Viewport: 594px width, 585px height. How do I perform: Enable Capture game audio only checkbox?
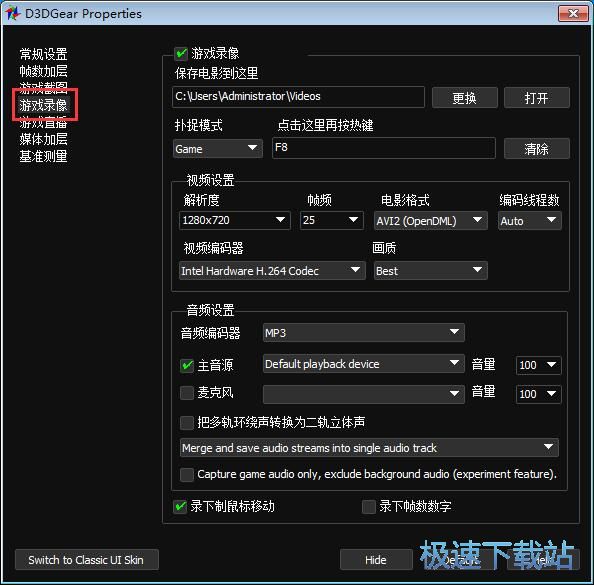[x=187, y=474]
